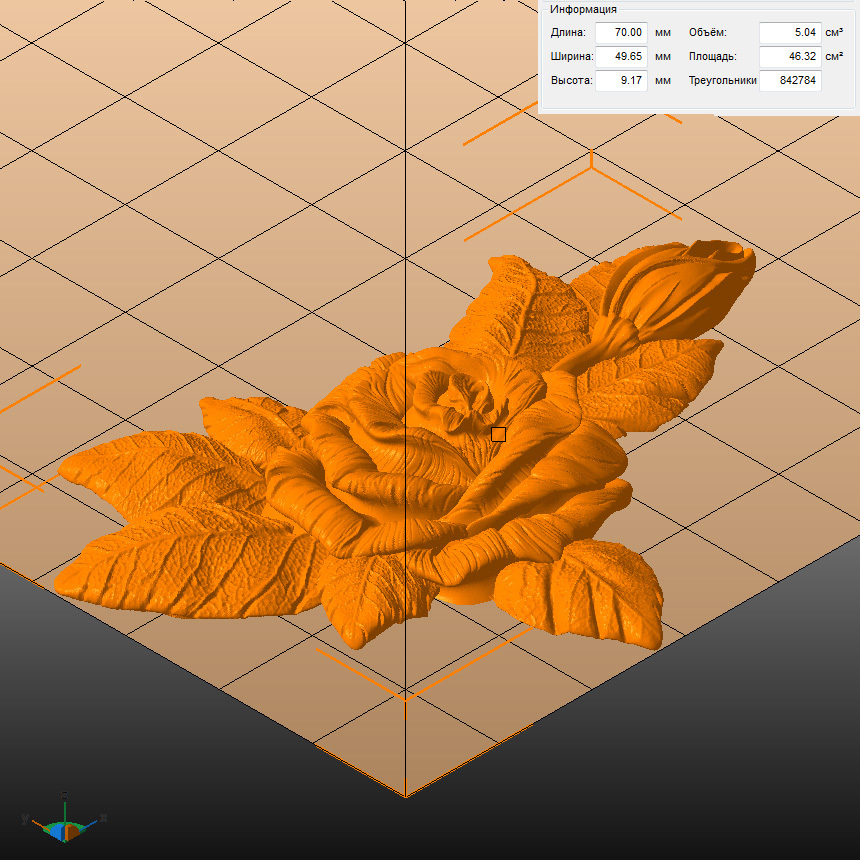Click the Высота value field
This screenshot has height=860, width=860.
pos(621,81)
